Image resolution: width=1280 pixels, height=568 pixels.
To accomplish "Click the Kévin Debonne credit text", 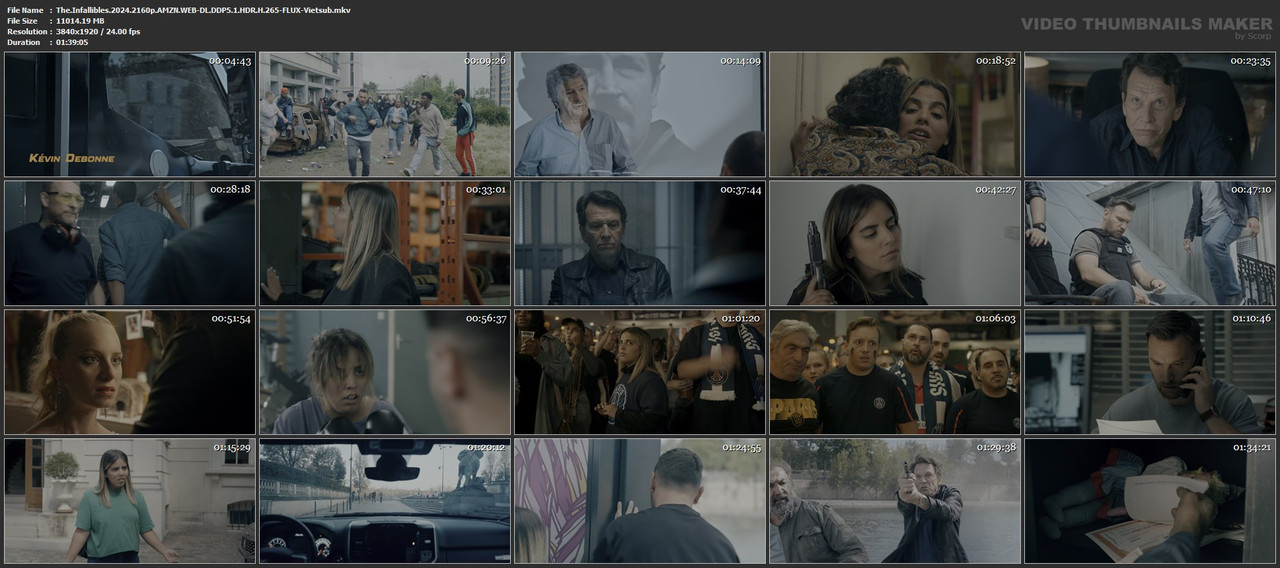I will (x=71, y=158).
